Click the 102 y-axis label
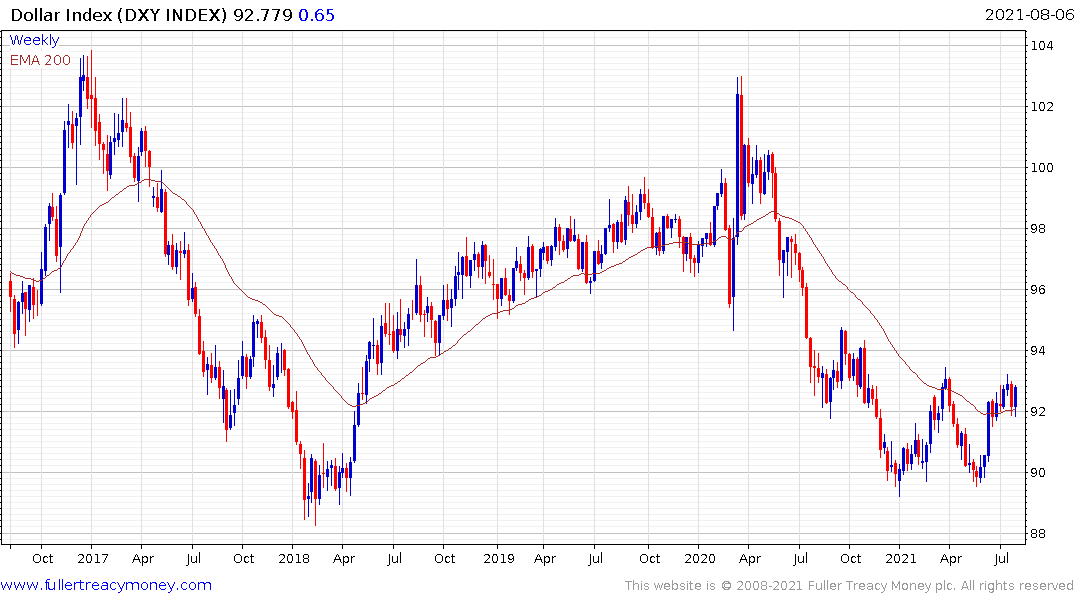Screen dimensions: 1075x600 [1042, 107]
